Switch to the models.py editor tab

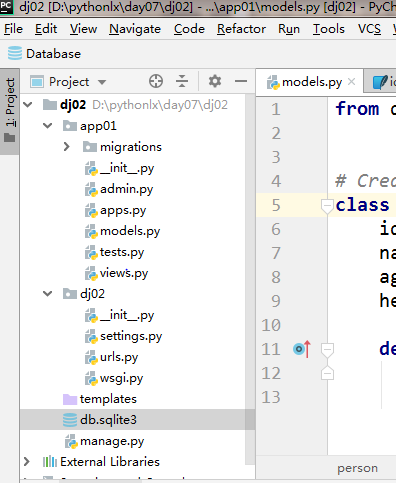pos(309,82)
